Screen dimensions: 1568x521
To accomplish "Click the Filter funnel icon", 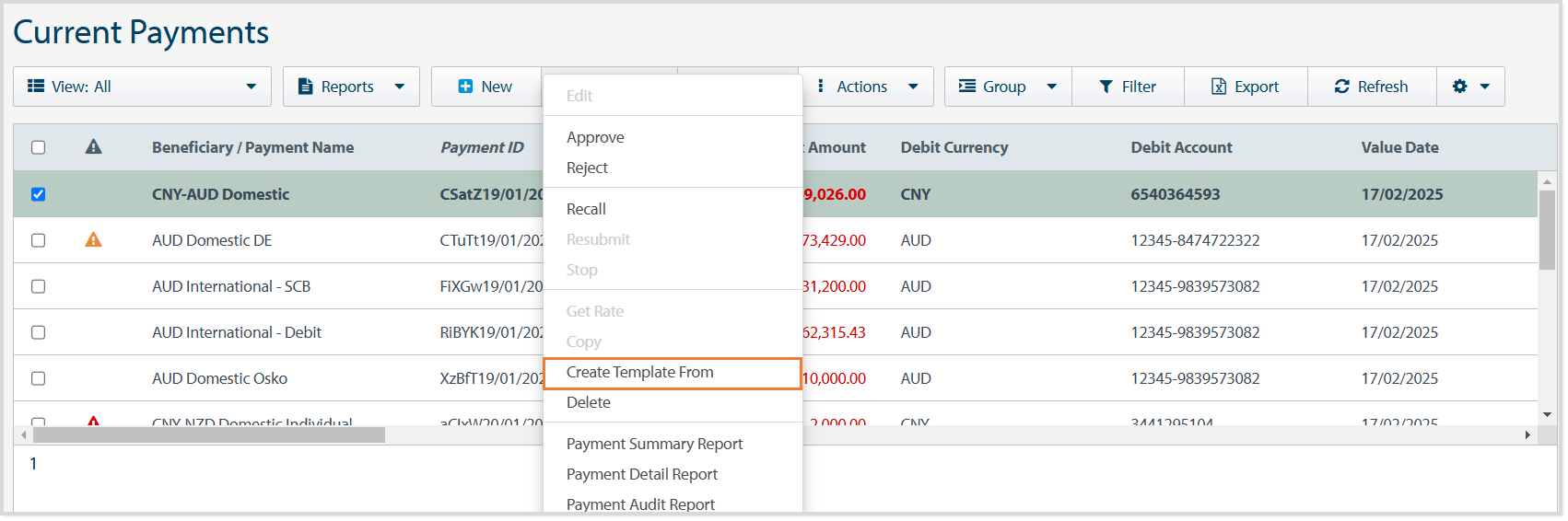I will [x=1106, y=87].
